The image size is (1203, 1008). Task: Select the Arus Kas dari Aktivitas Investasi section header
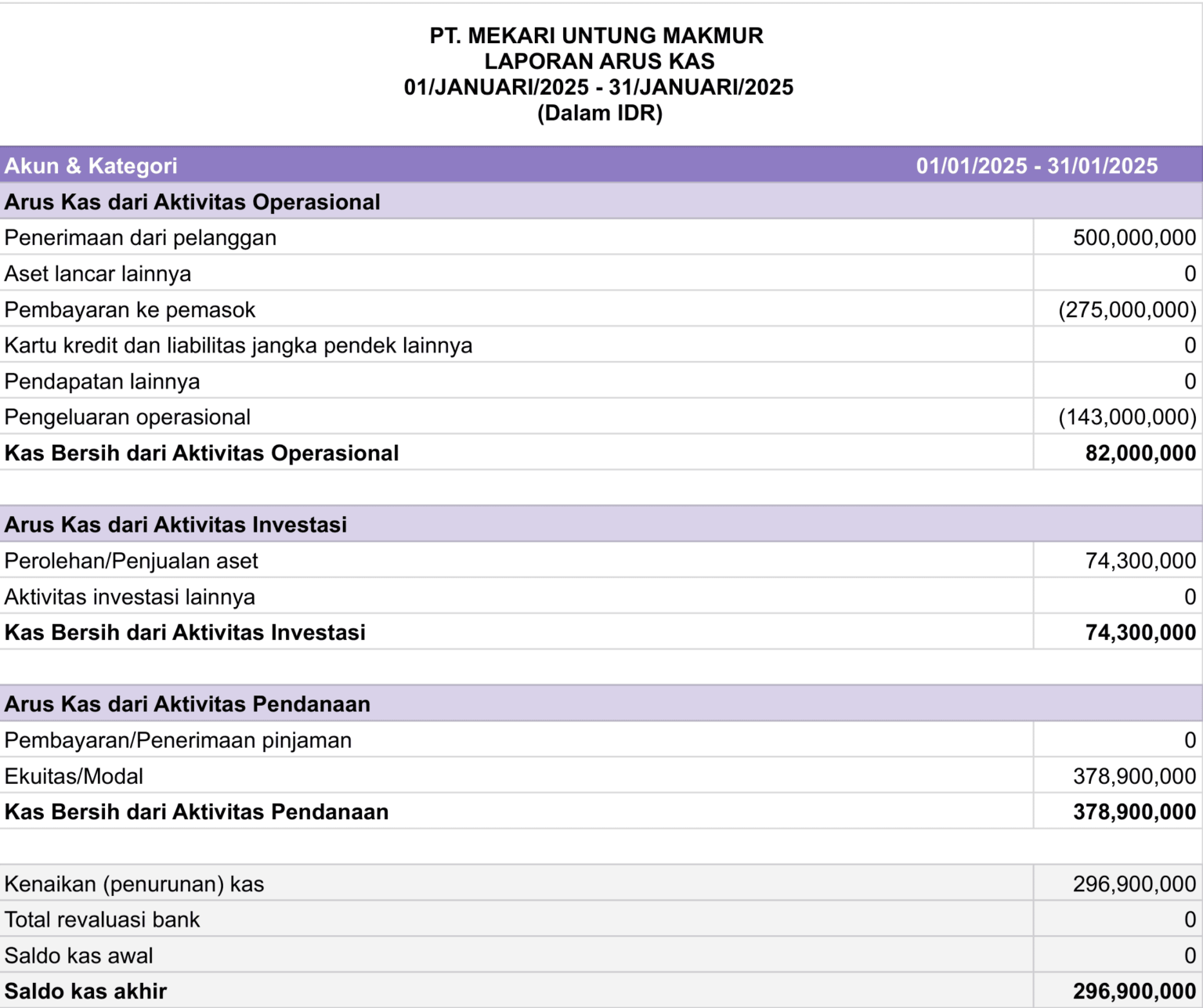pos(175,525)
